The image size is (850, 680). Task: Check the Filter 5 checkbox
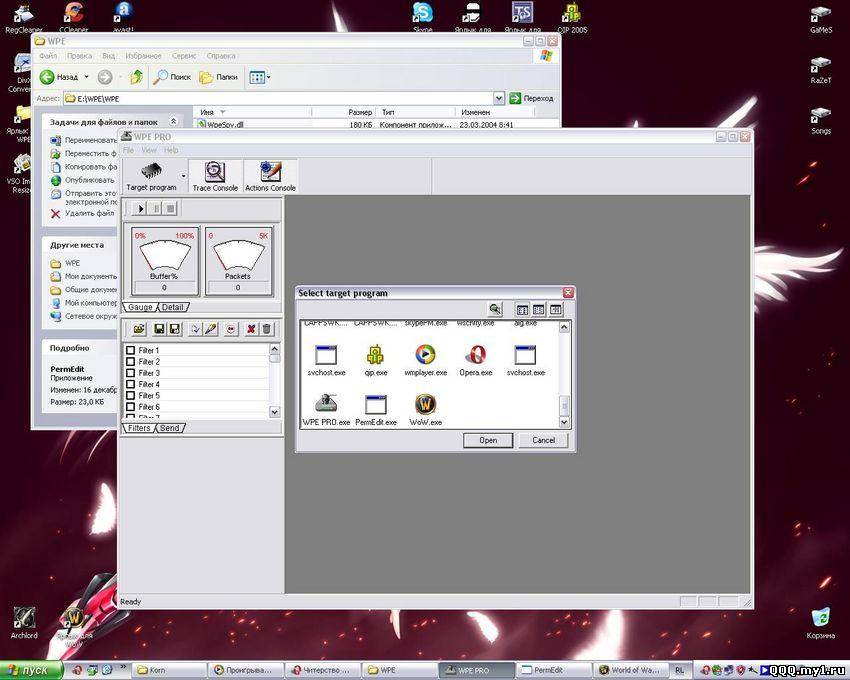[x=131, y=396]
